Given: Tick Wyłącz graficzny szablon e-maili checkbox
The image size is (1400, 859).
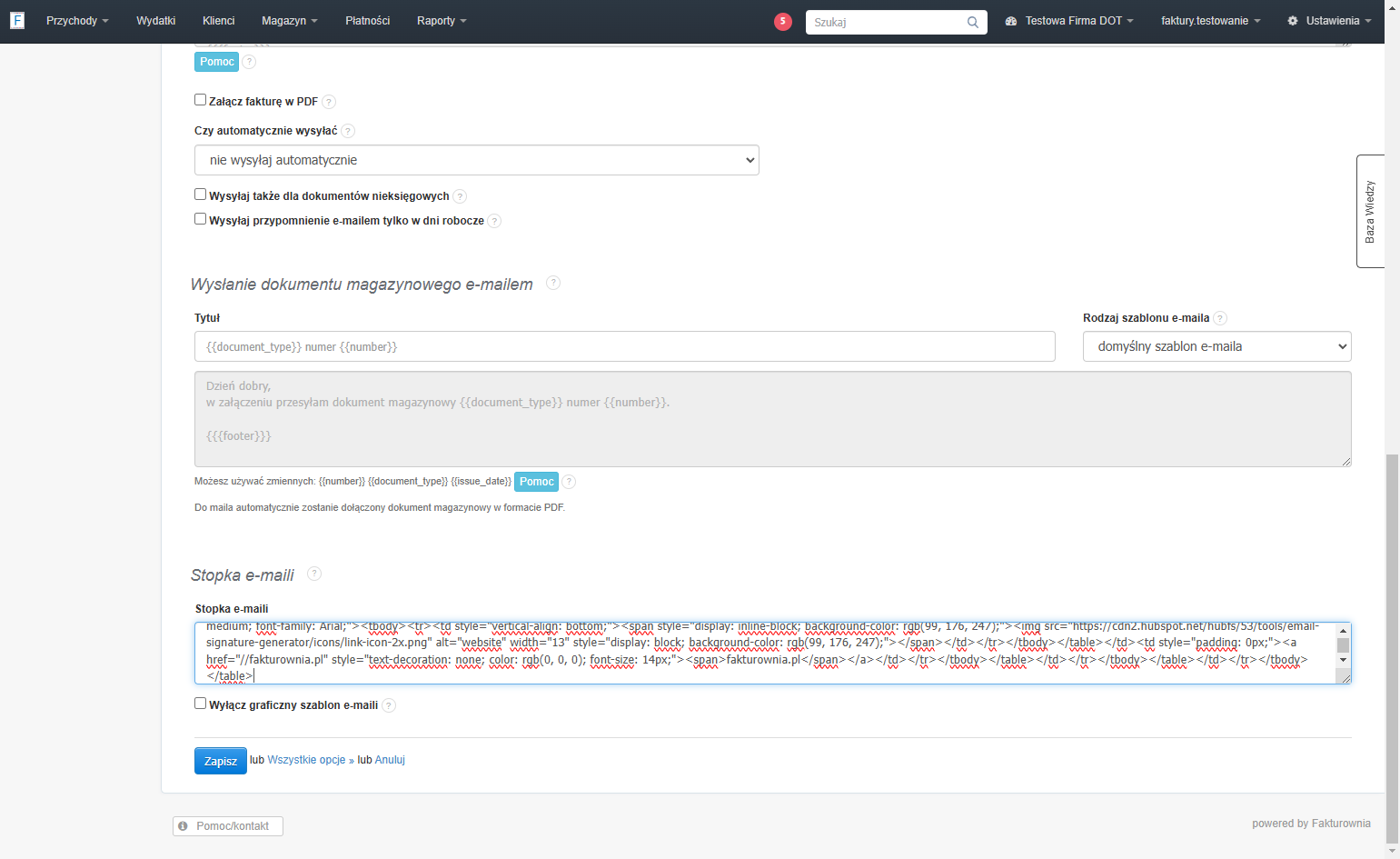Looking at the screenshot, I should tap(201, 704).
